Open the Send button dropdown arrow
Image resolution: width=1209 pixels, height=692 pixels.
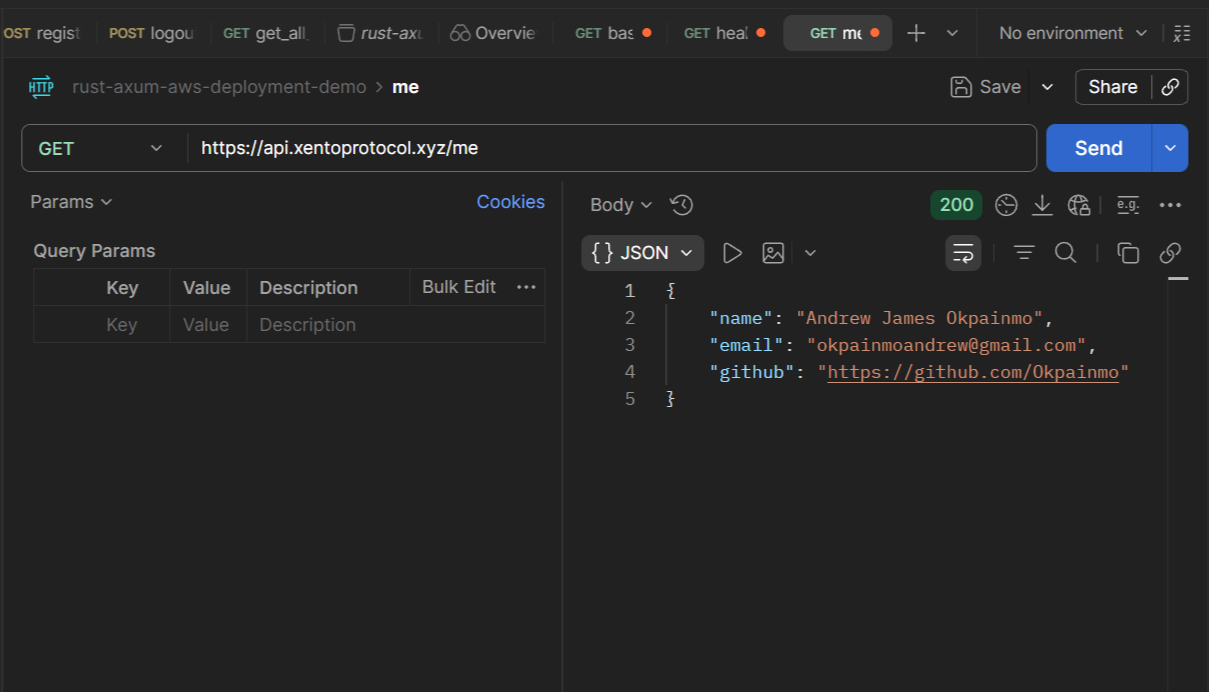[1170, 148]
